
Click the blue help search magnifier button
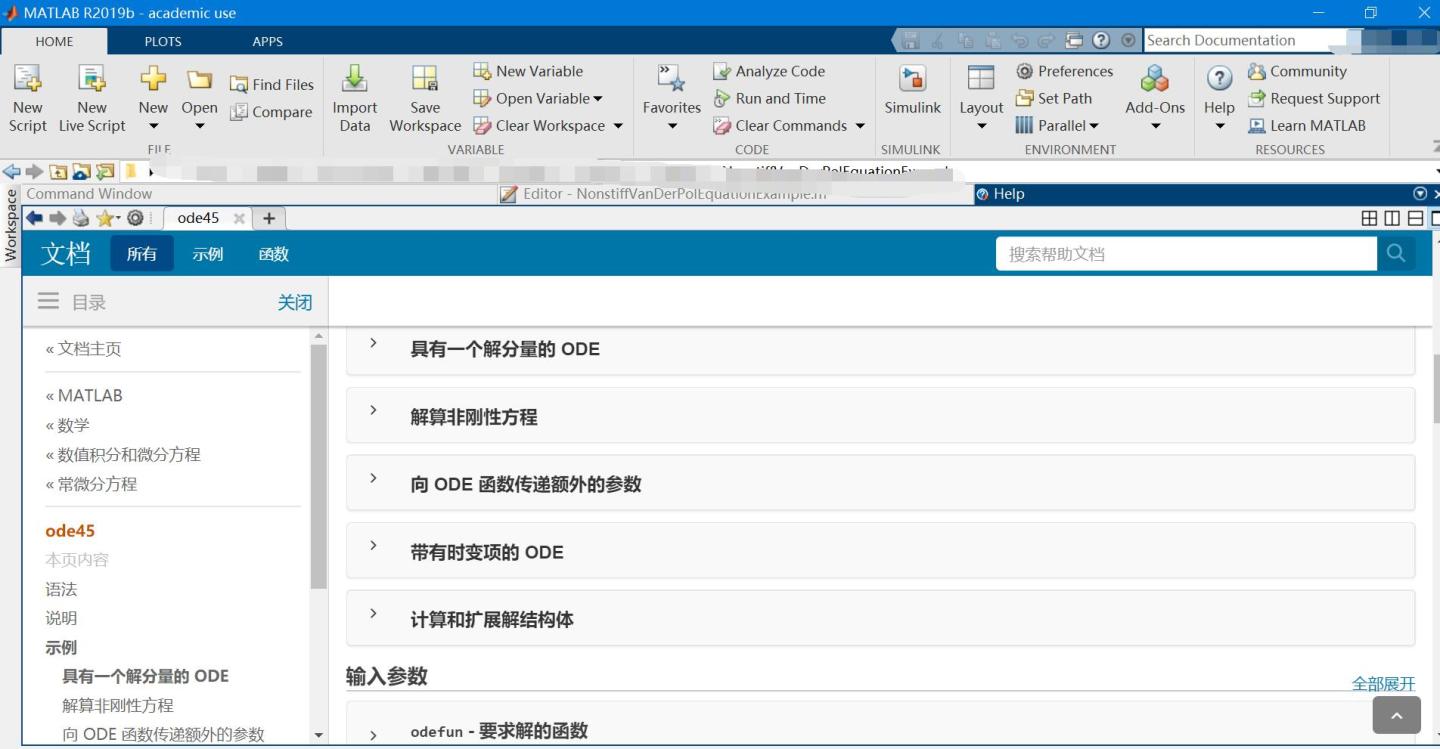(1396, 254)
